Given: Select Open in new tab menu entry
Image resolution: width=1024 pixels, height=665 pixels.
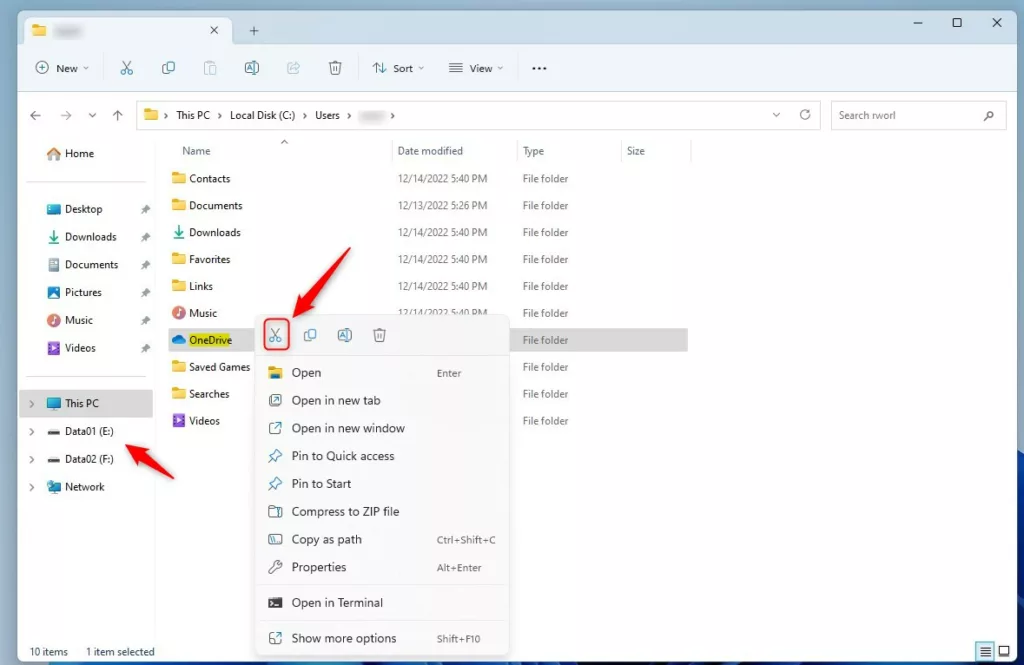Looking at the screenshot, I should [336, 400].
